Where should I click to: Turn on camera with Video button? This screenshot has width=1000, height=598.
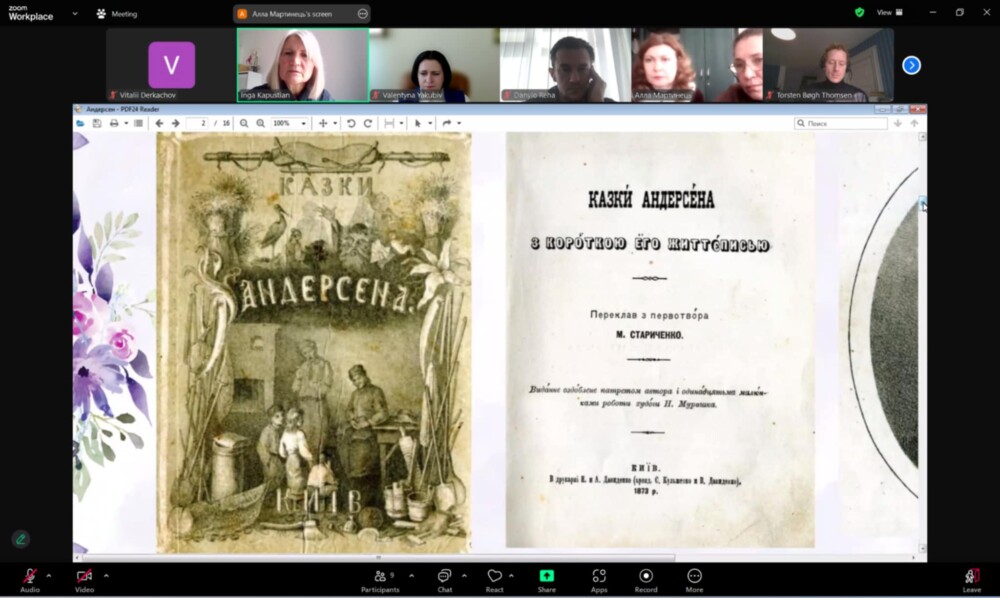point(84,577)
